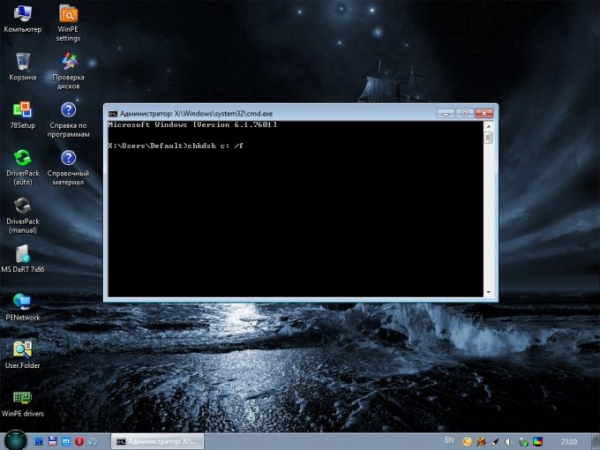
Task: Click the 23:10 clock in tray
Action: click(x=567, y=440)
